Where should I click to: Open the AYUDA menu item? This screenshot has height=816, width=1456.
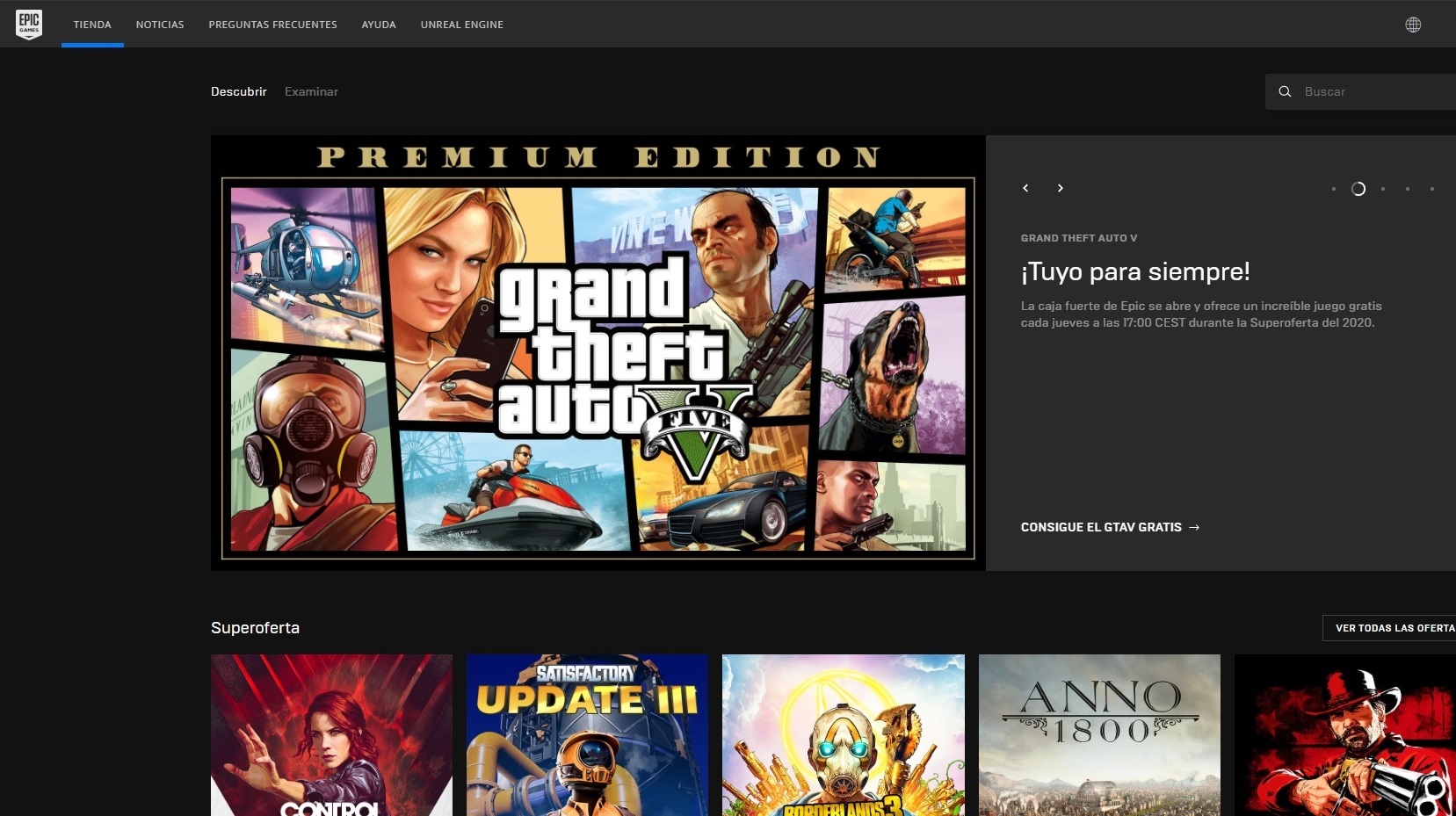(x=379, y=25)
